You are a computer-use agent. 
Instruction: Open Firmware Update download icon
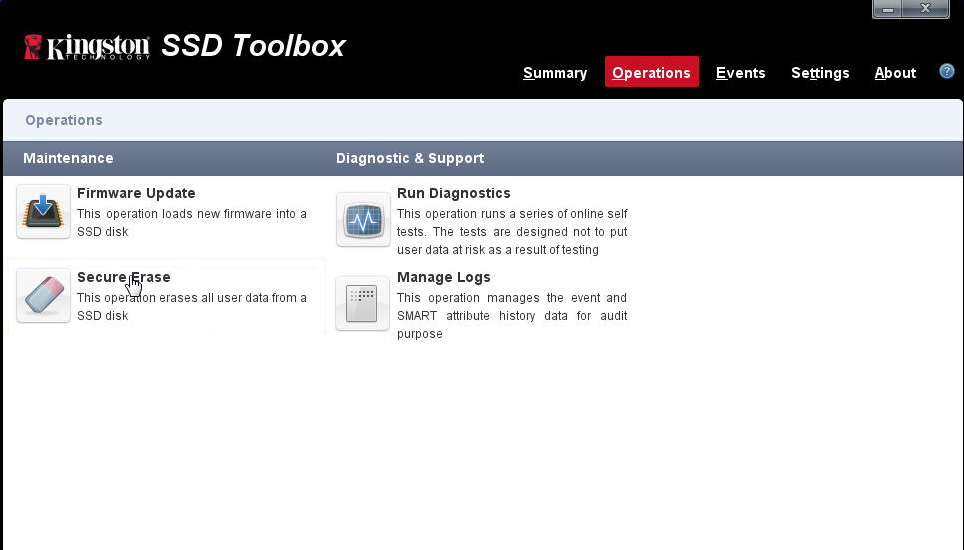[43, 211]
